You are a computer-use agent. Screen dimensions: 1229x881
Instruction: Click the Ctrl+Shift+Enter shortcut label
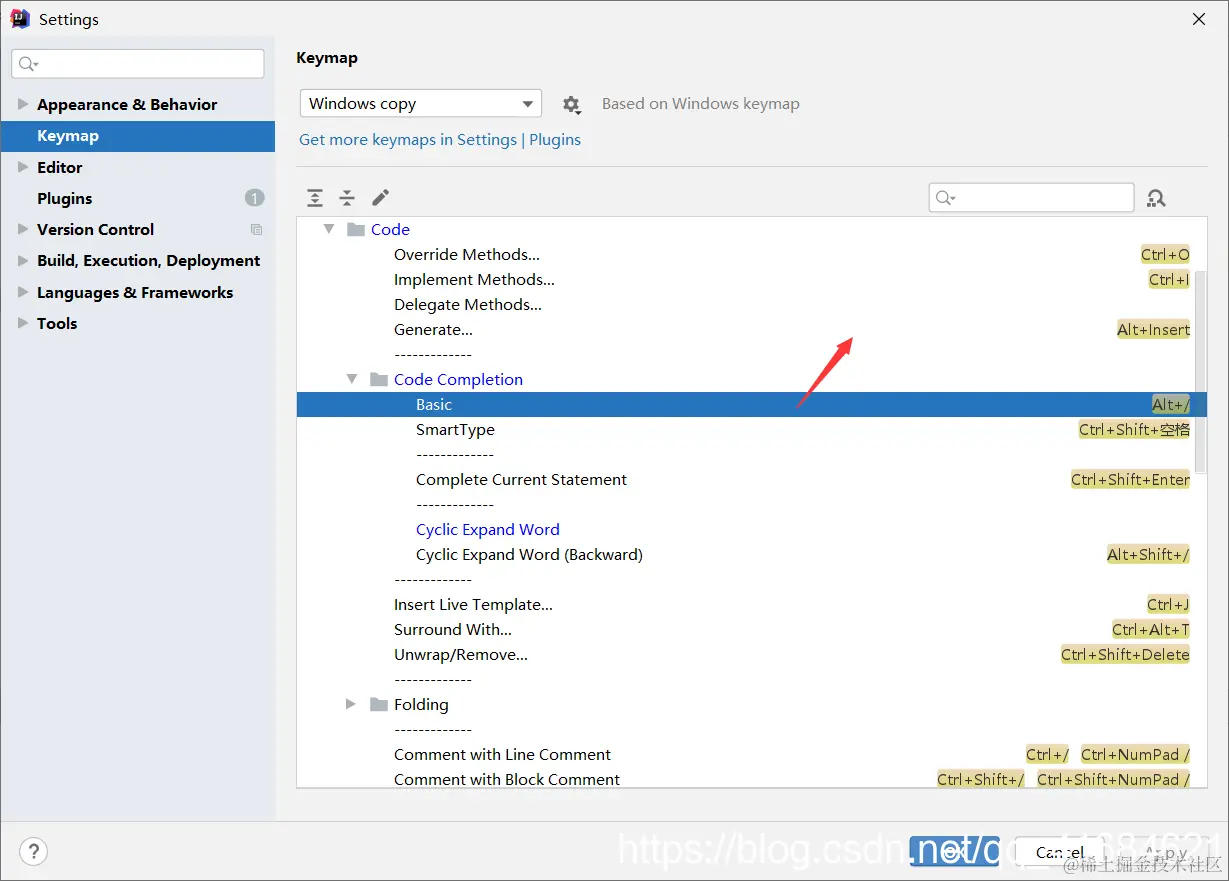[x=1130, y=480]
